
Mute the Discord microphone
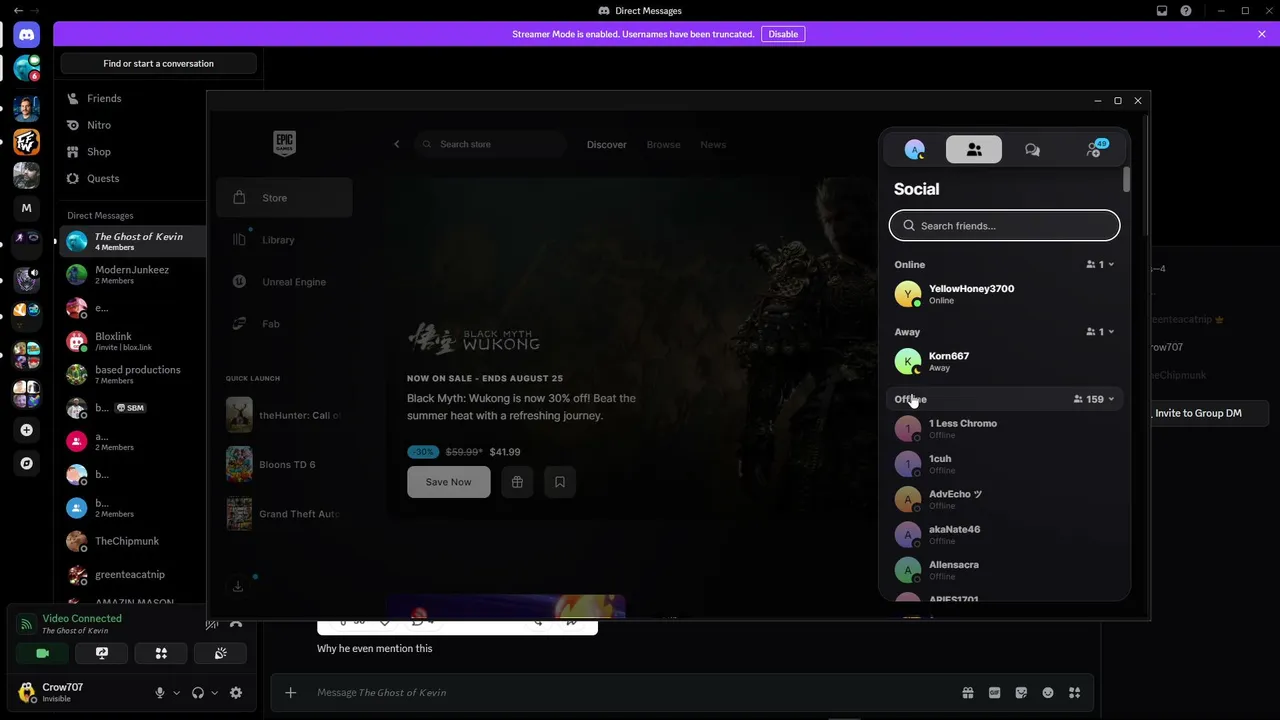point(160,693)
